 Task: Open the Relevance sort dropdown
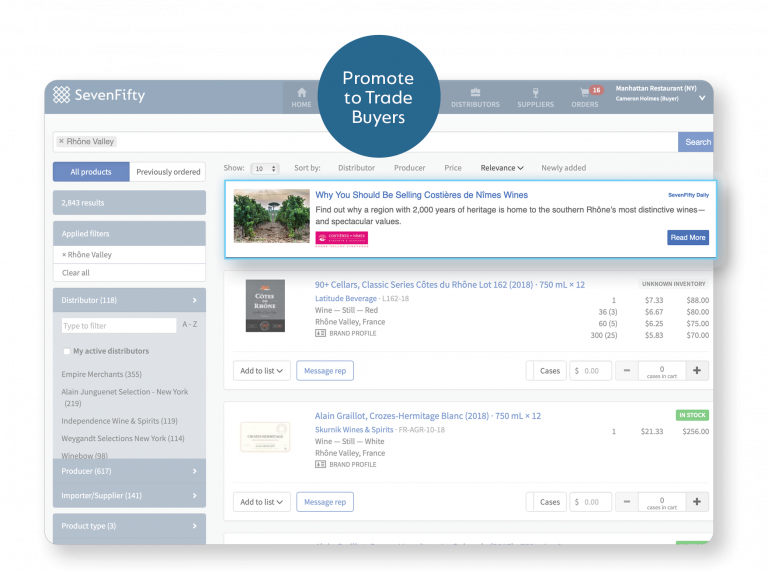point(502,168)
